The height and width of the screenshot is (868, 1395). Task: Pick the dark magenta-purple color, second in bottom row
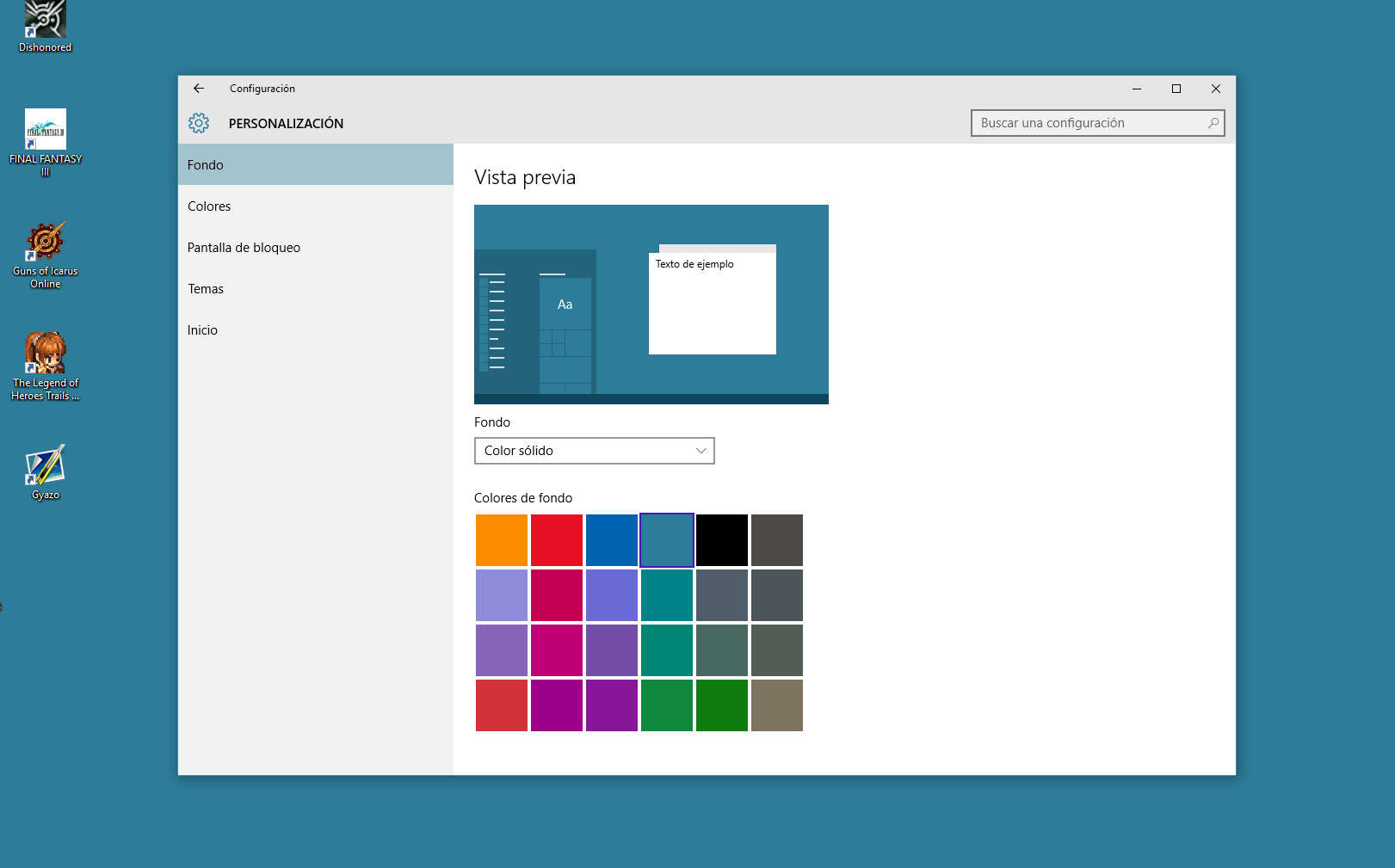[x=557, y=705]
